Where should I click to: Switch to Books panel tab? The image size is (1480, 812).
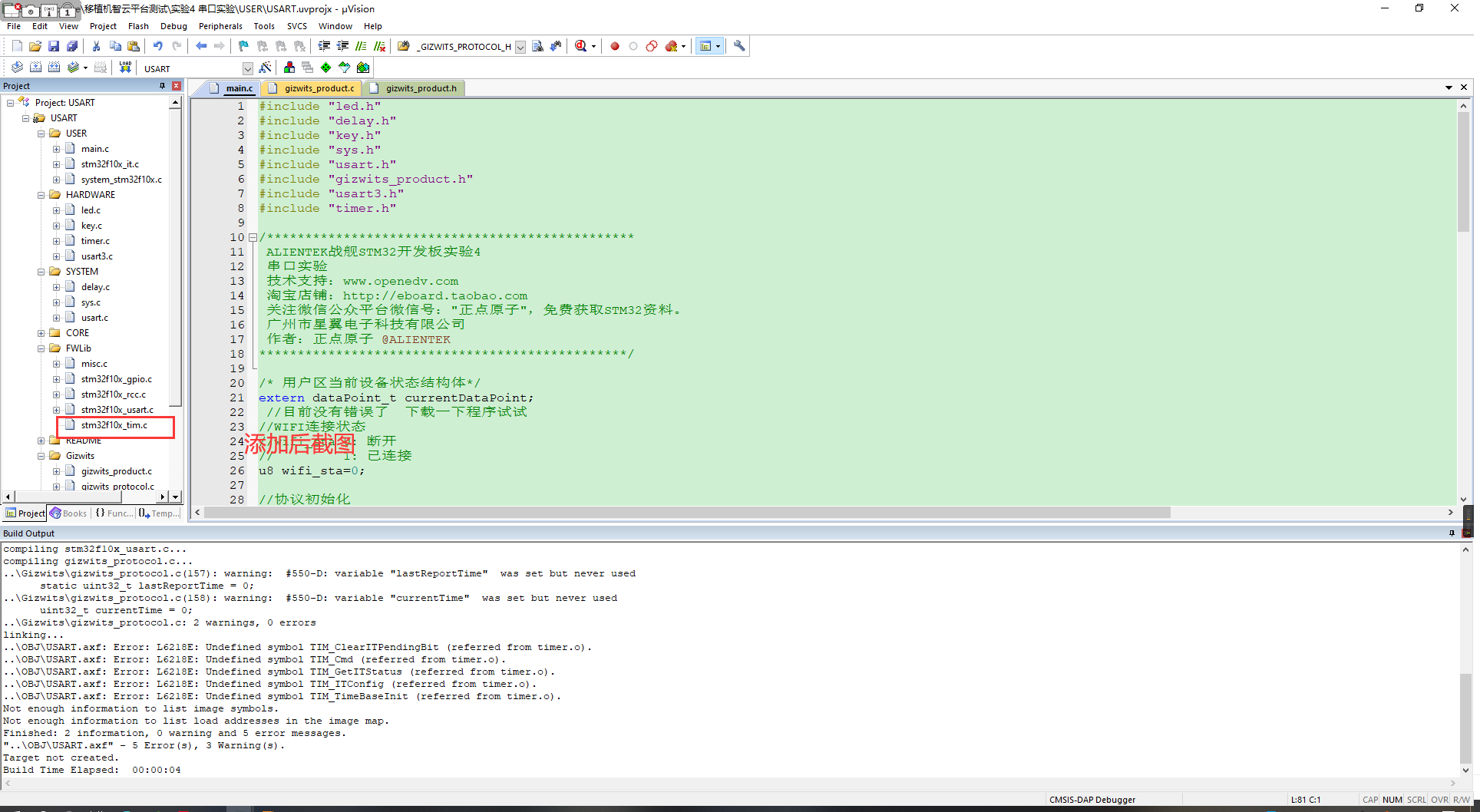pos(69,513)
